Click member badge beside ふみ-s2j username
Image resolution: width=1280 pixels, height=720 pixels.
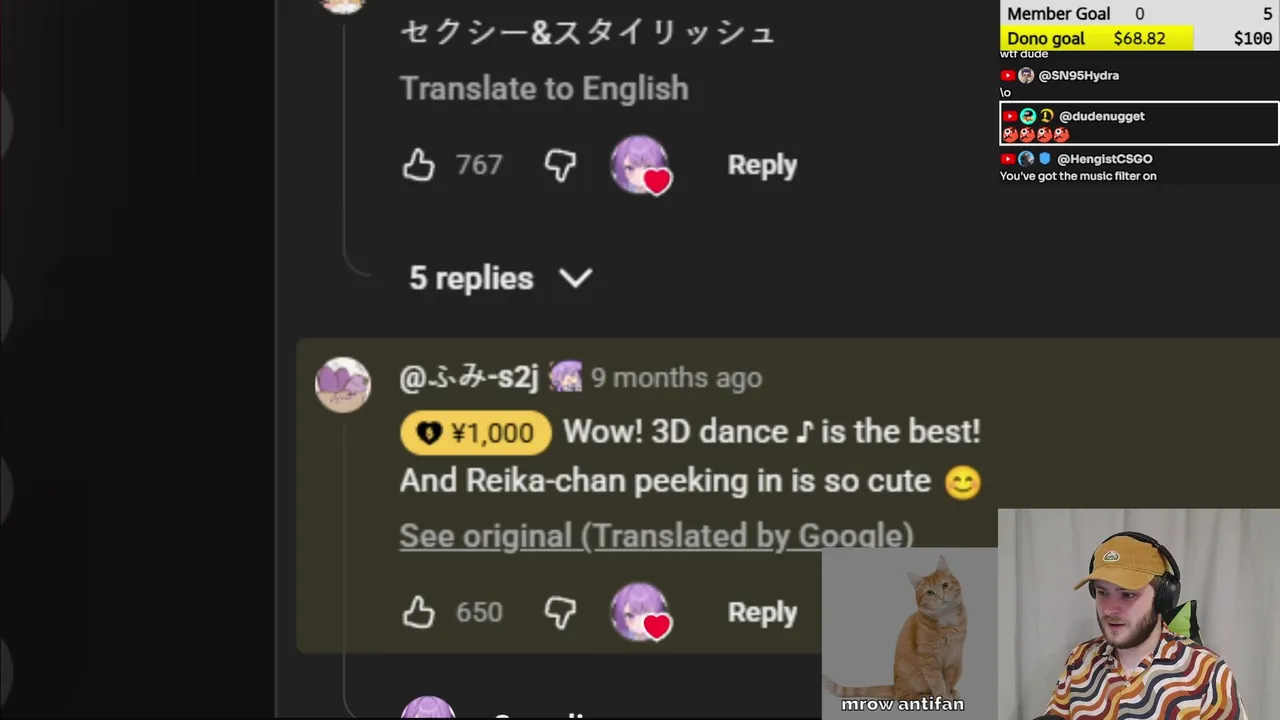click(566, 377)
